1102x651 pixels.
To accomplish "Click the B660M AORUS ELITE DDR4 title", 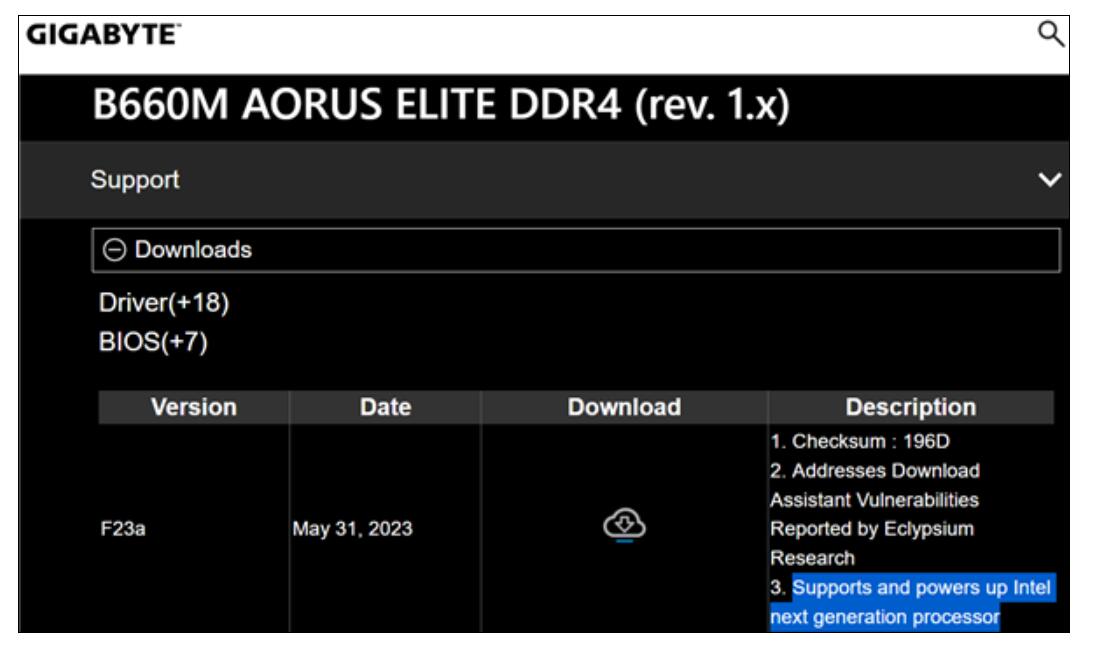I will pyautogui.click(x=441, y=105).
